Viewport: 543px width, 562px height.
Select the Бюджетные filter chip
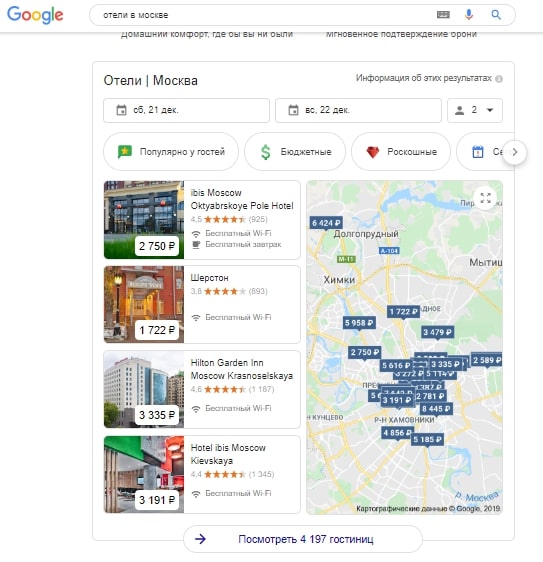click(295, 152)
